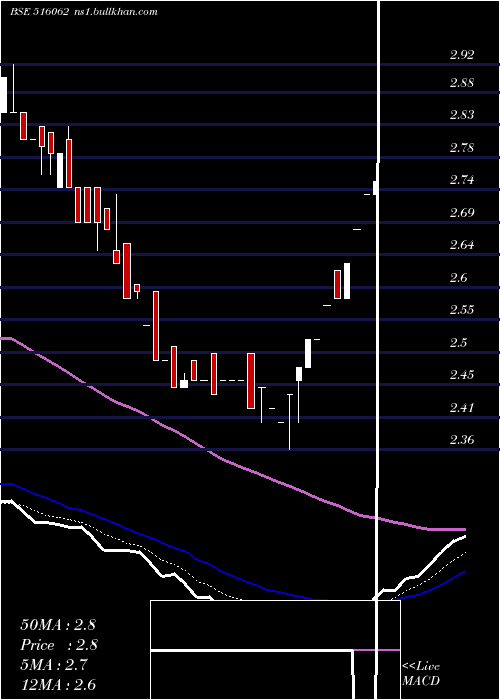Viewport: 500px width, 700px height.
Task: Click the 50MA : 2.8 readout
Action: tap(58, 625)
